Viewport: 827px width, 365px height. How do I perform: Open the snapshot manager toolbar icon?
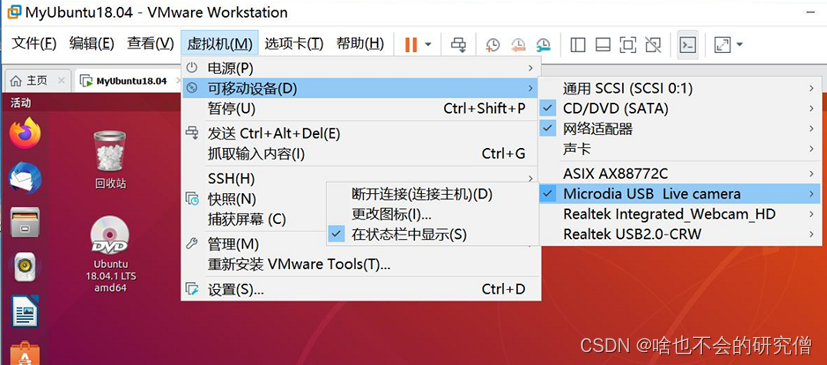[x=543, y=45]
